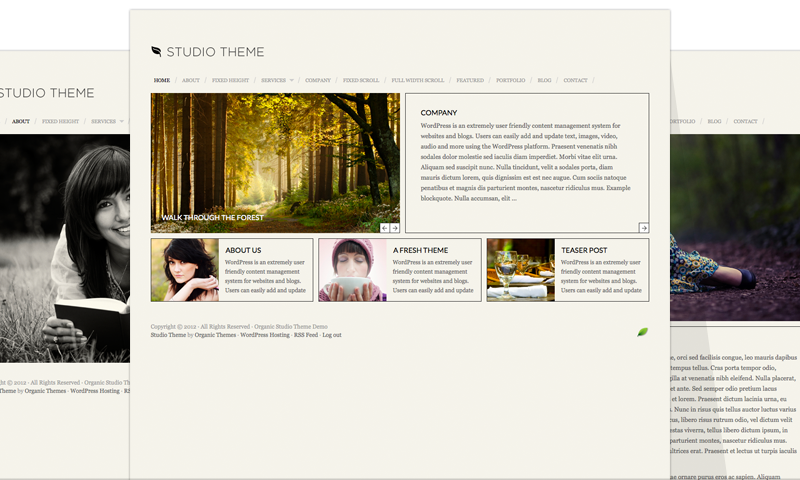Click the Studio Theme leaf logo icon
Image resolution: width=800 pixels, height=480 pixels.
coord(156,51)
